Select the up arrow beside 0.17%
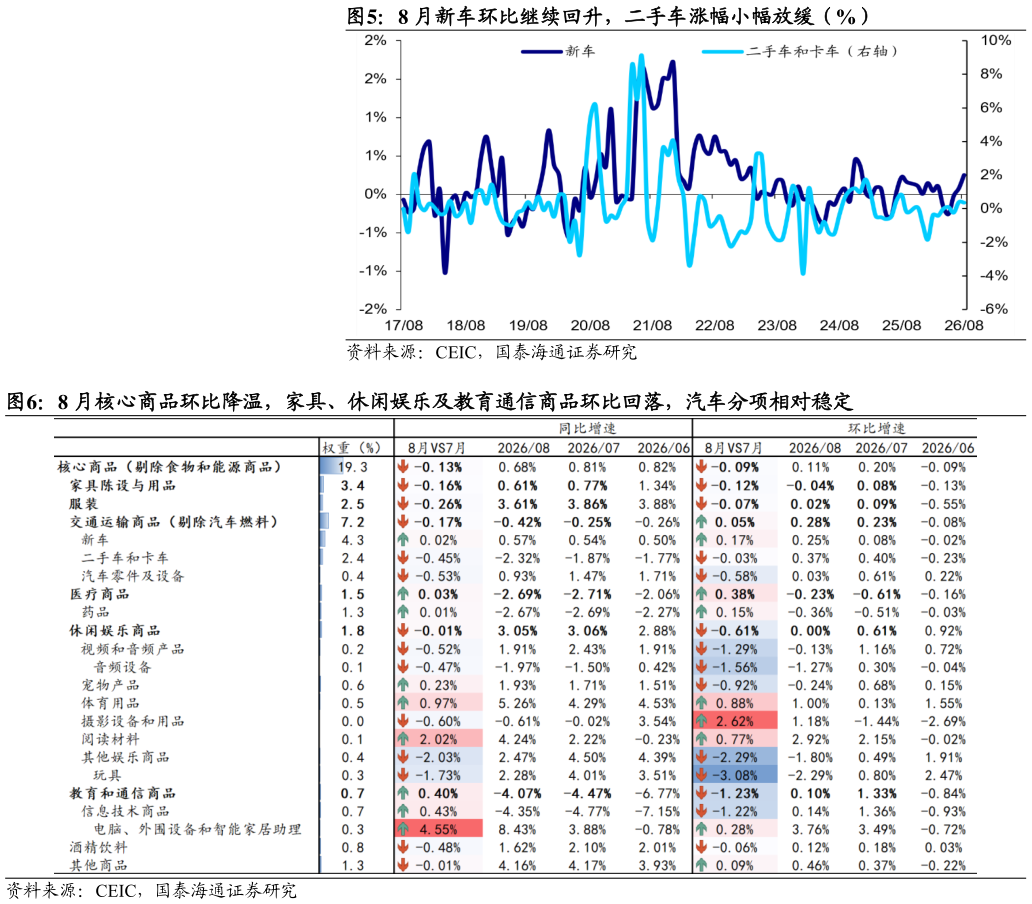 [701, 540]
